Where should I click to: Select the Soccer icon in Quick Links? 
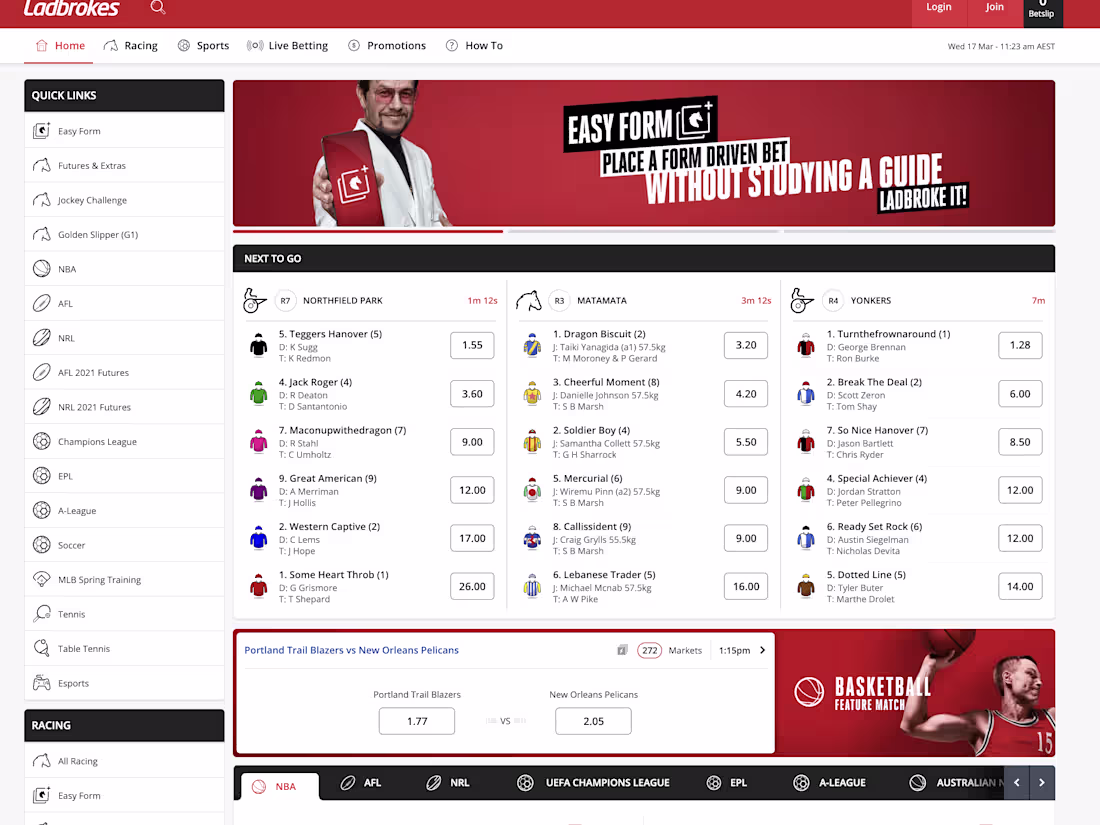click(41, 544)
